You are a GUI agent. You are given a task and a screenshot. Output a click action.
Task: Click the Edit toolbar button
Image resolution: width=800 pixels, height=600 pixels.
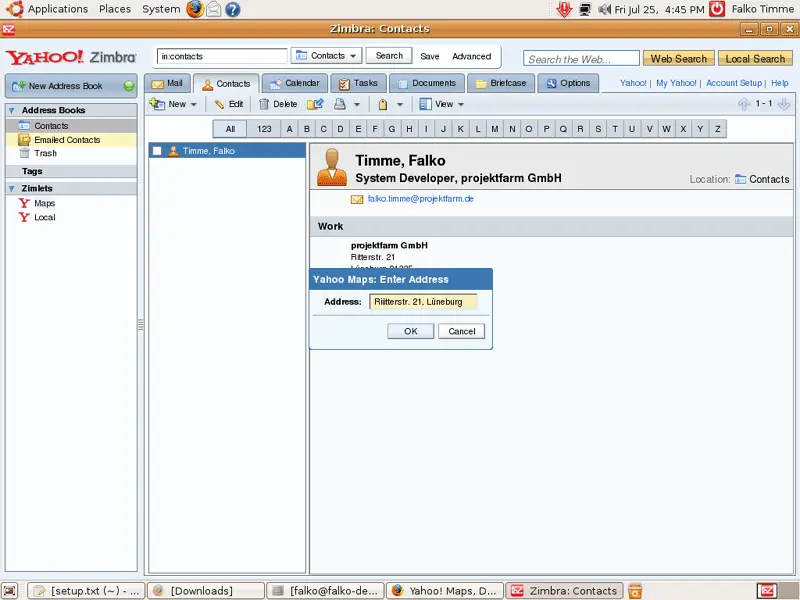229,104
